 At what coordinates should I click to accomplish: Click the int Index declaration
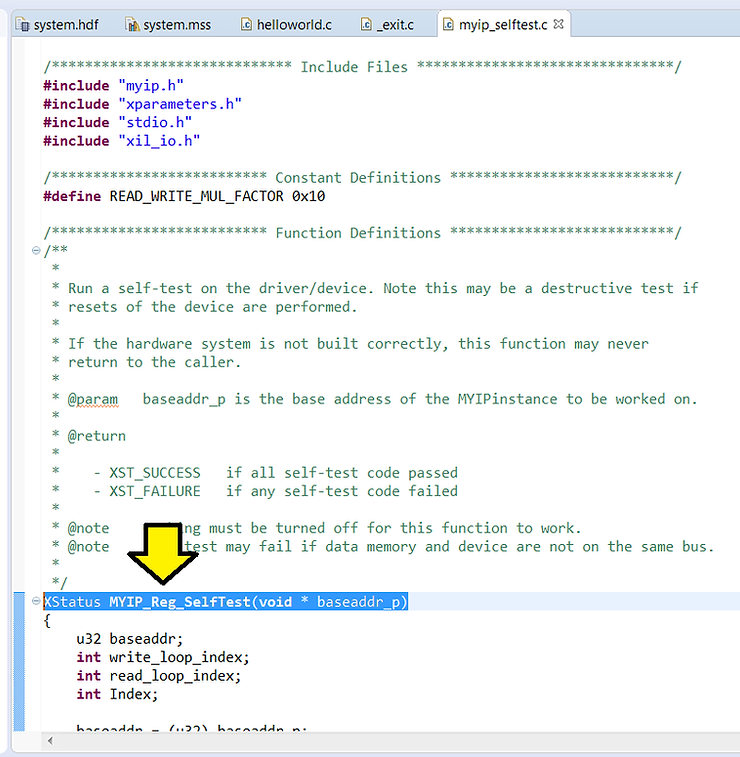coord(117,694)
